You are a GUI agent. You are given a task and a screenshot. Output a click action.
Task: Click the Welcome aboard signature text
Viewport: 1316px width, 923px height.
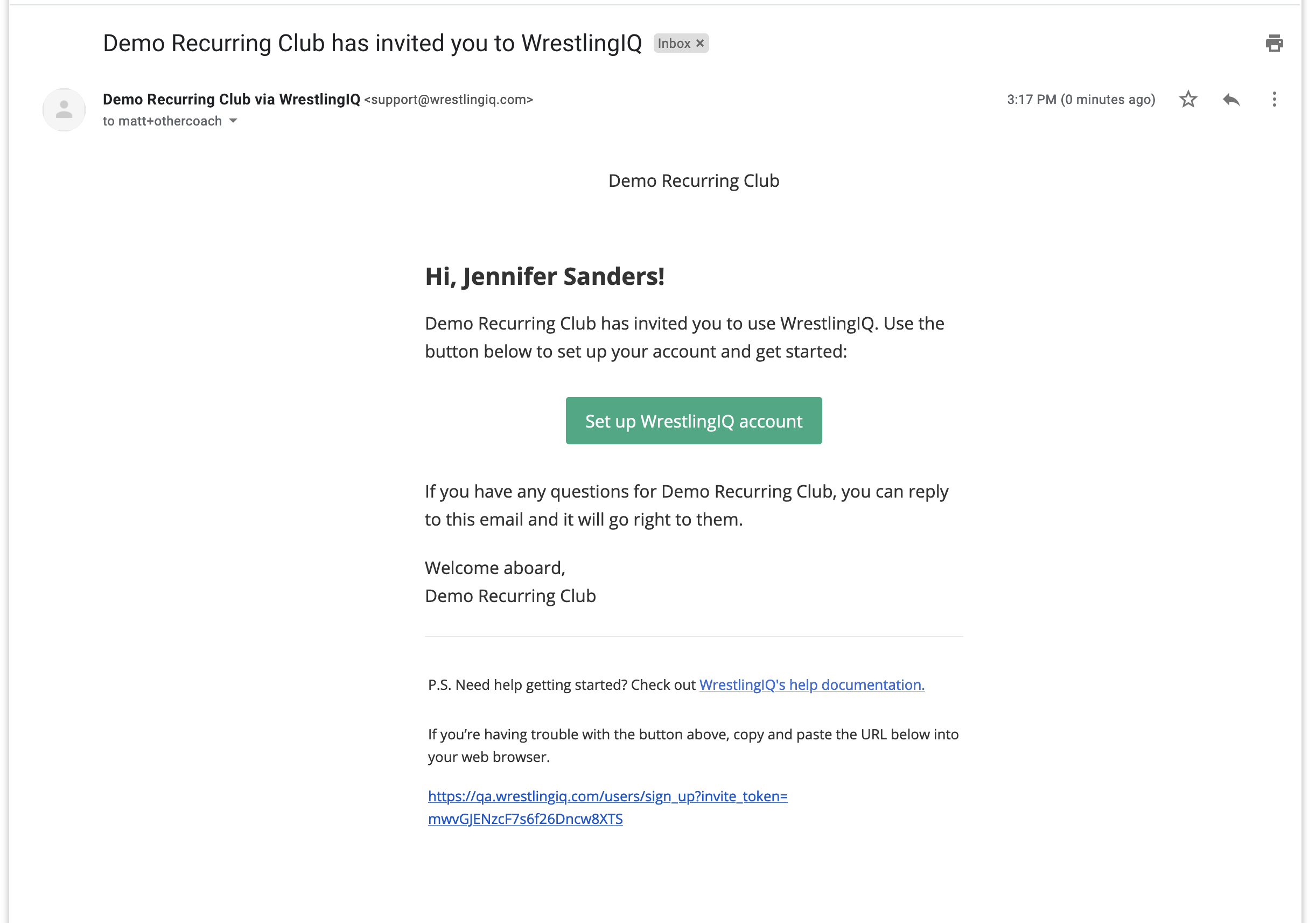pyautogui.click(x=495, y=568)
